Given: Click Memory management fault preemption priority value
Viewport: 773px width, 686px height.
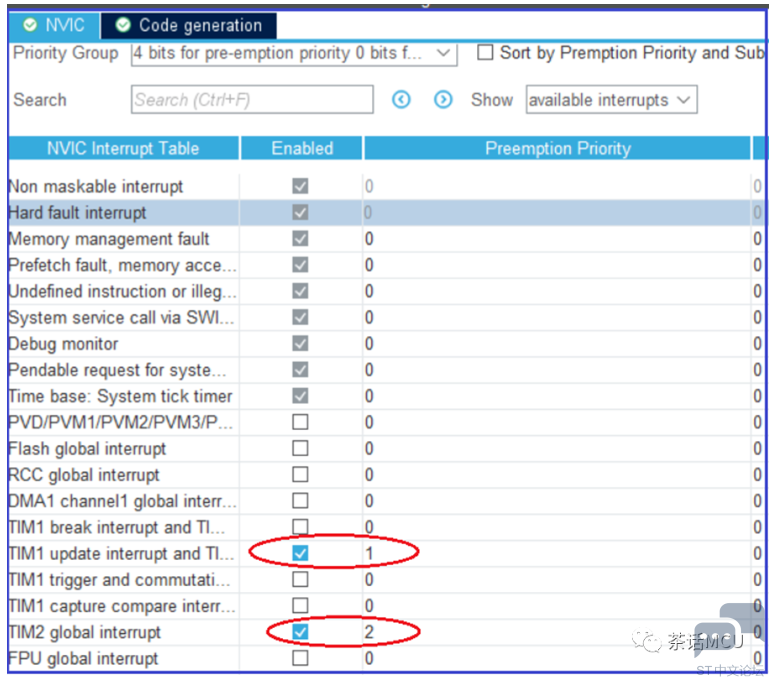Looking at the screenshot, I should 369,239.
